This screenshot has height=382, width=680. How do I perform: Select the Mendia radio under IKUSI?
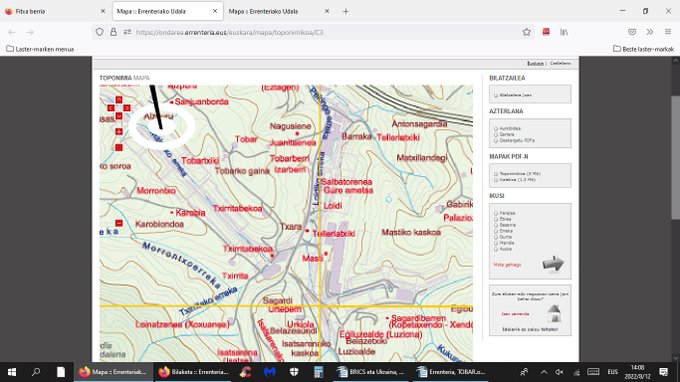point(496,243)
